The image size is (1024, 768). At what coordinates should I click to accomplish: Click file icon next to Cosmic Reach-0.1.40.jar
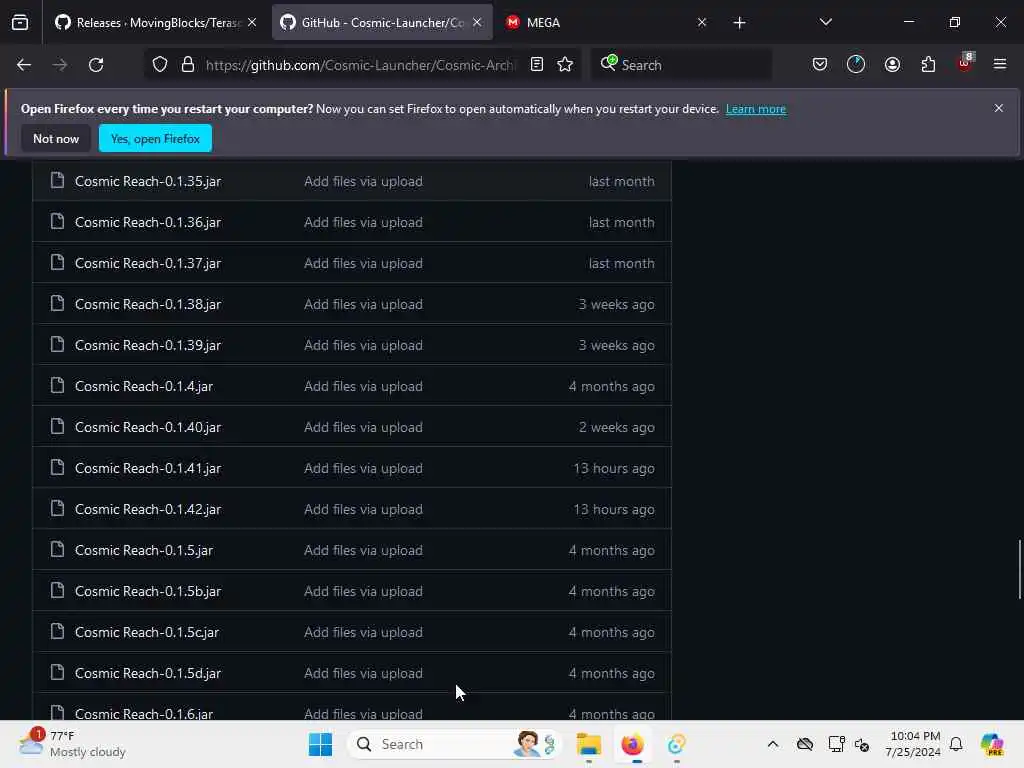point(57,427)
